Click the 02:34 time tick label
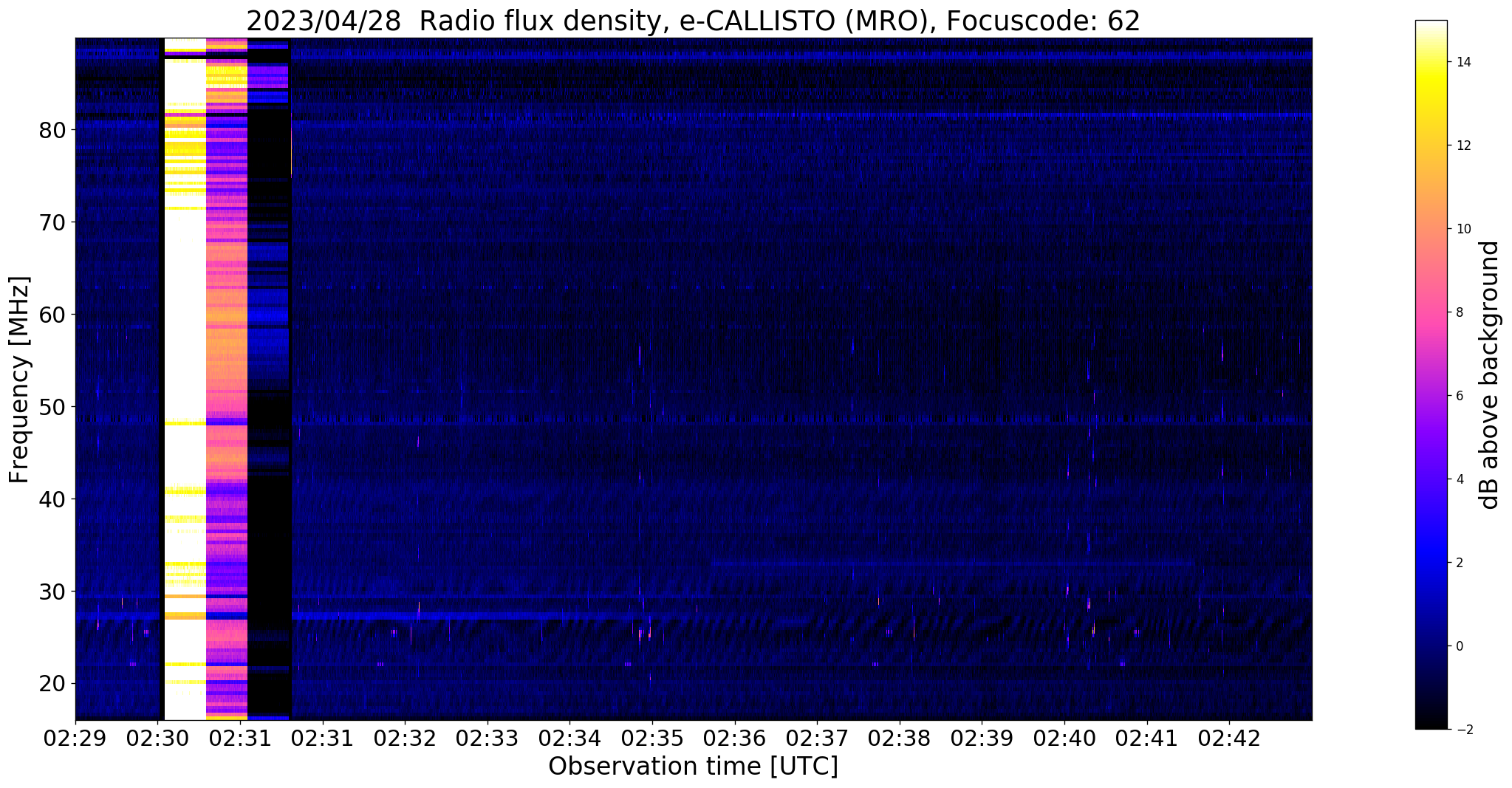This screenshot has width=1512, height=788. (x=569, y=739)
